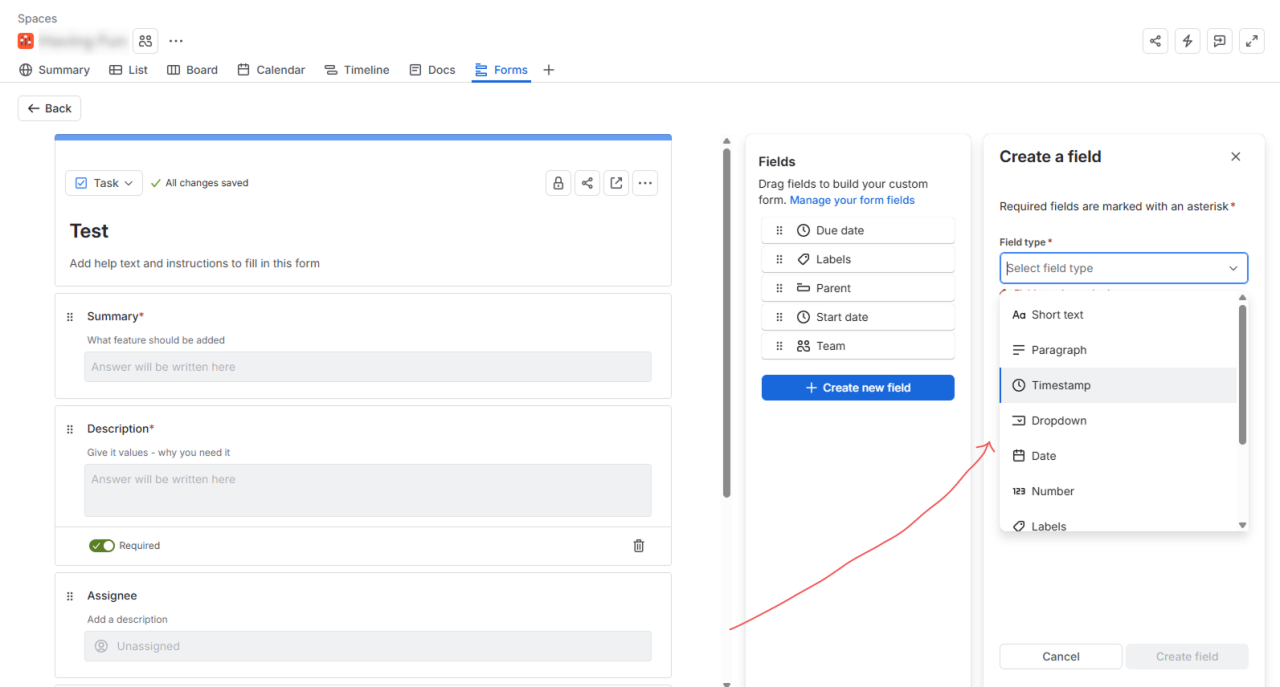Grab the Description field drag handle
Image resolution: width=1280 pixels, height=687 pixels.
coord(70,429)
